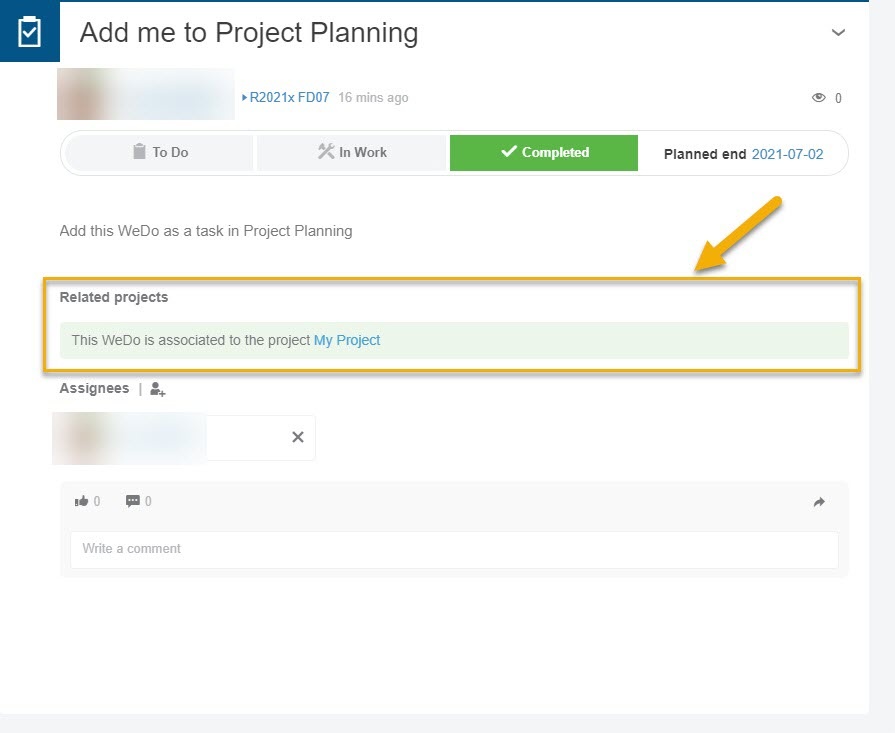Click the Write a comment field
Screen dimensions: 895x733
pyautogui.click(x=454, y=549)
